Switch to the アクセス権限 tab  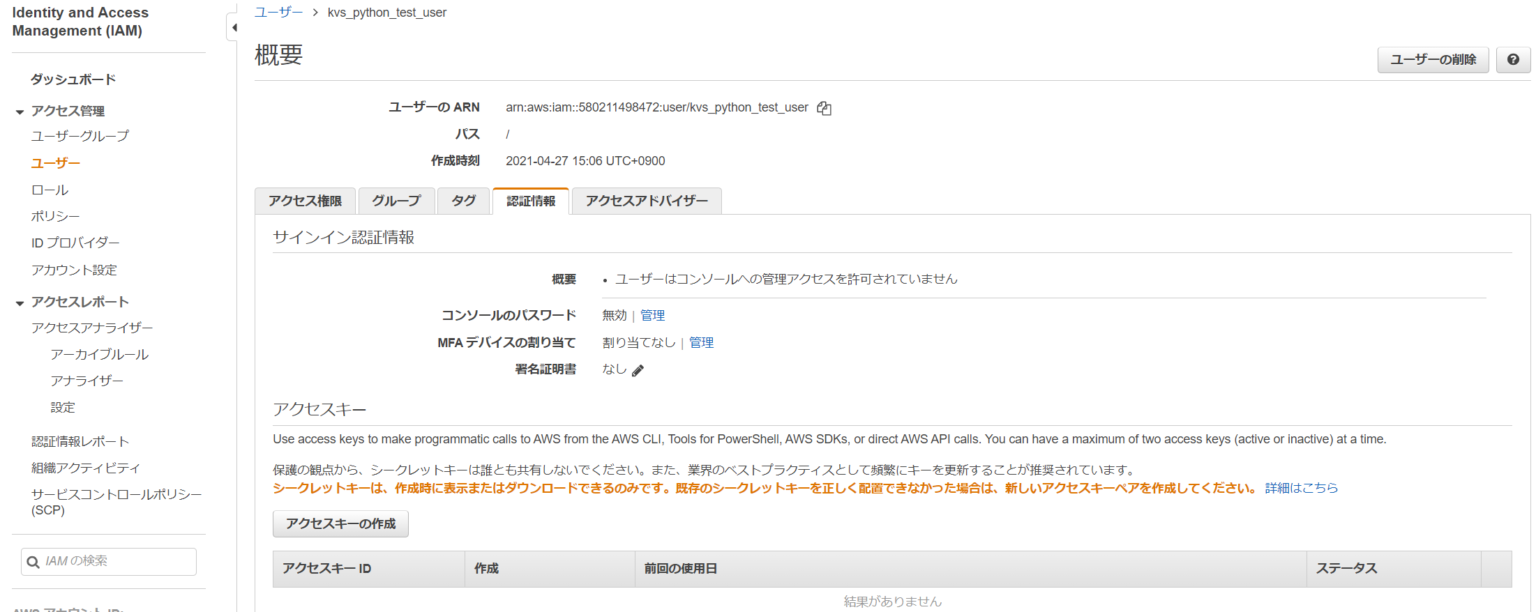[305, 201]
